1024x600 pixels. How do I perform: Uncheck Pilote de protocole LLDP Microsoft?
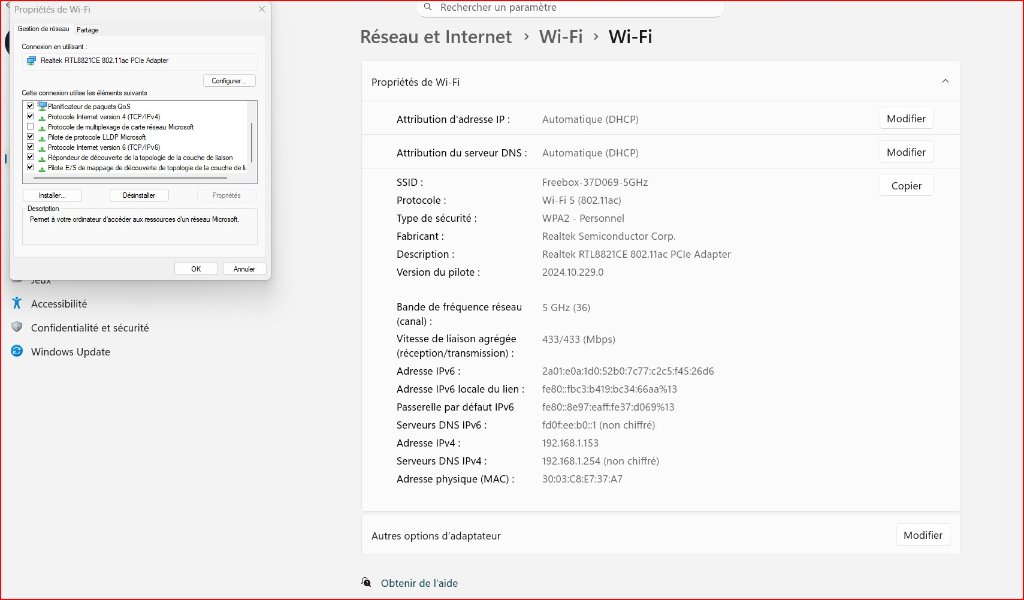pyautogui.click(x=30, y=137)
